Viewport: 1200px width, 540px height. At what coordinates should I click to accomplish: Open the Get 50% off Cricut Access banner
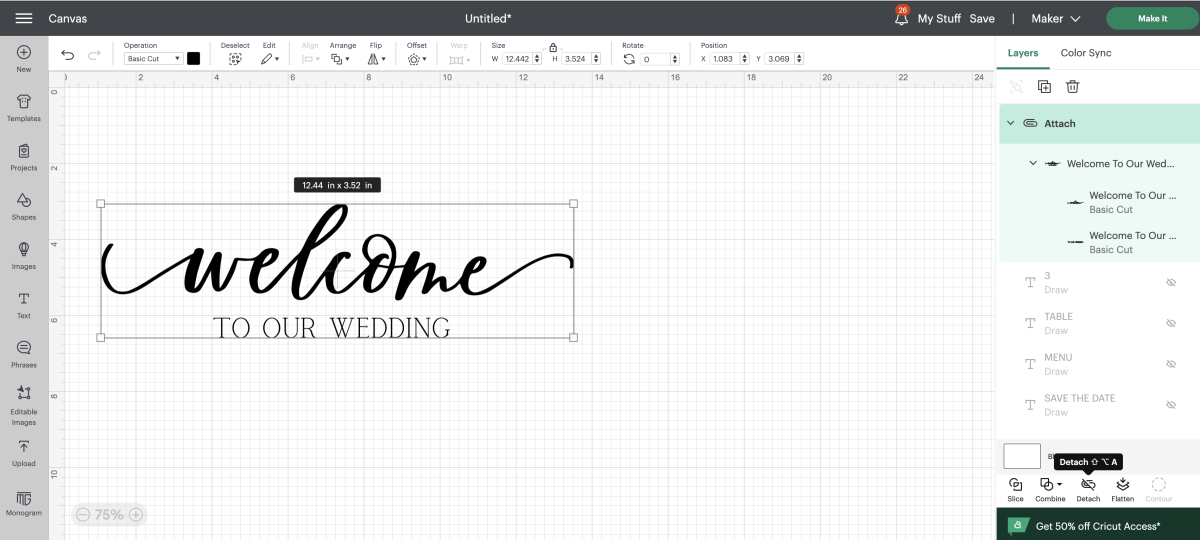tap(1098, 525)
